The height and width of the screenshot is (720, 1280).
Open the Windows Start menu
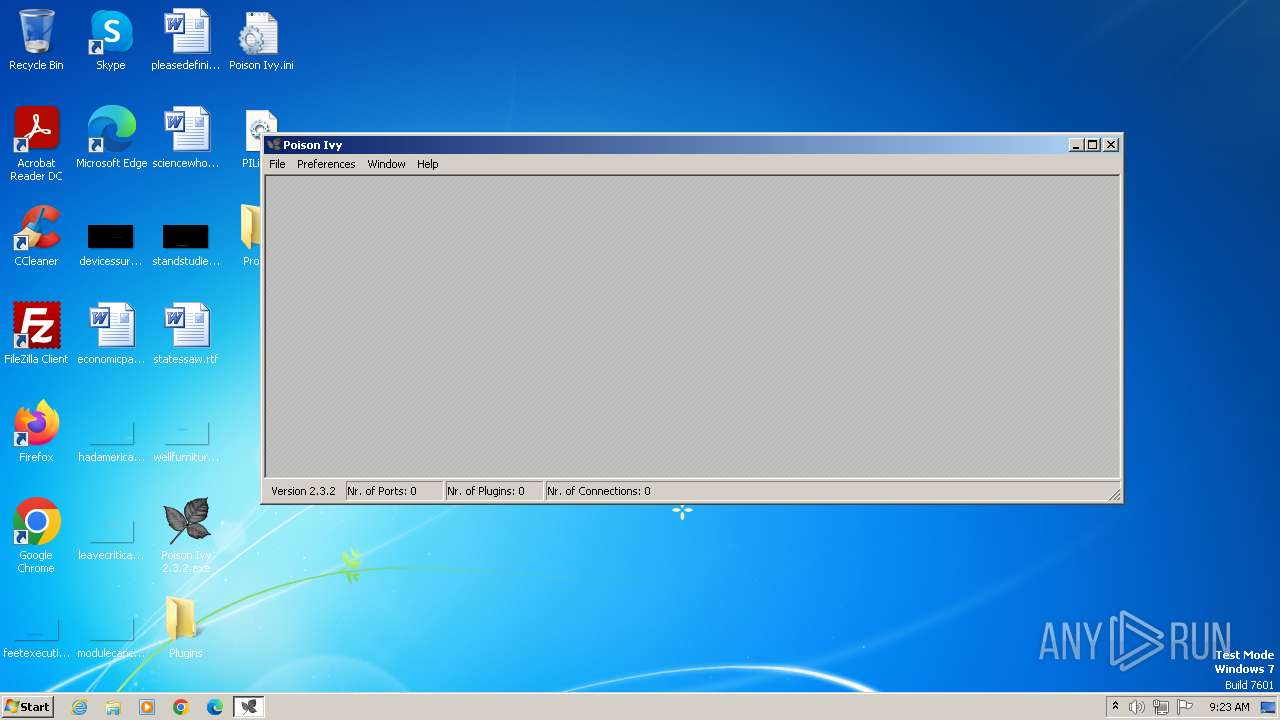(27, 707)
